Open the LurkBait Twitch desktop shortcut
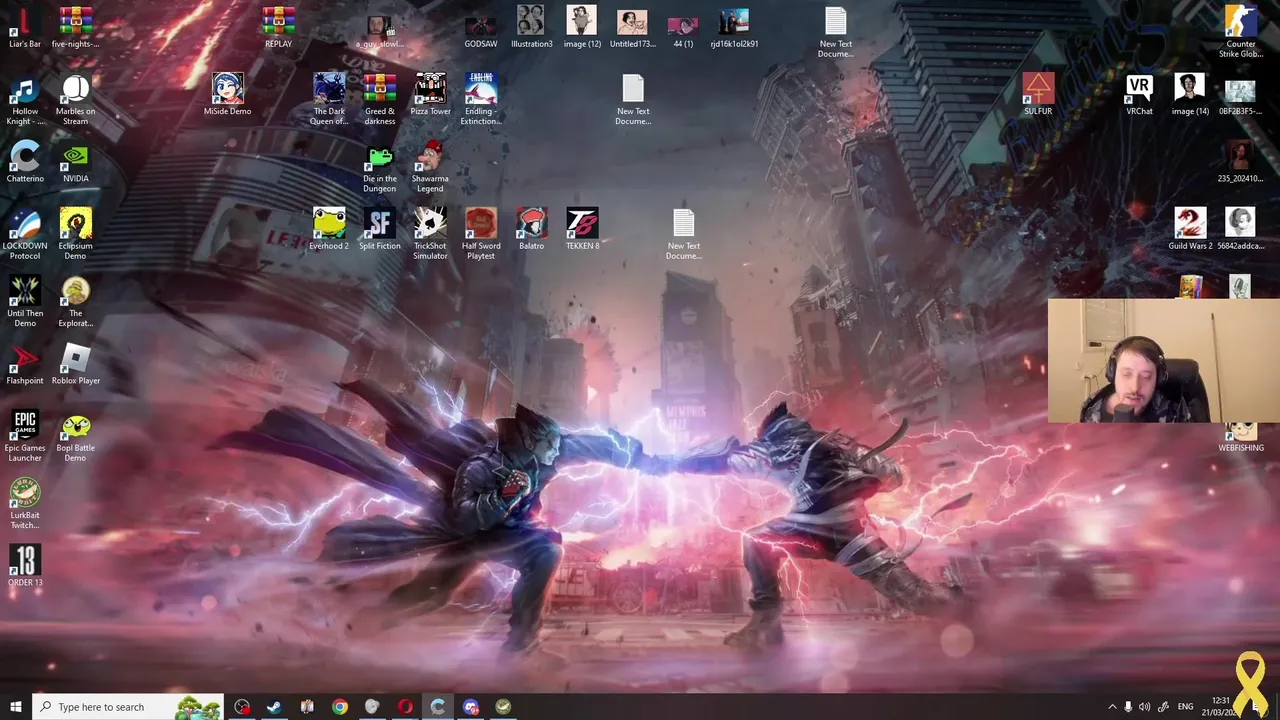The height and width of the screenshot is (720, 1280). (x=25, y=503)
